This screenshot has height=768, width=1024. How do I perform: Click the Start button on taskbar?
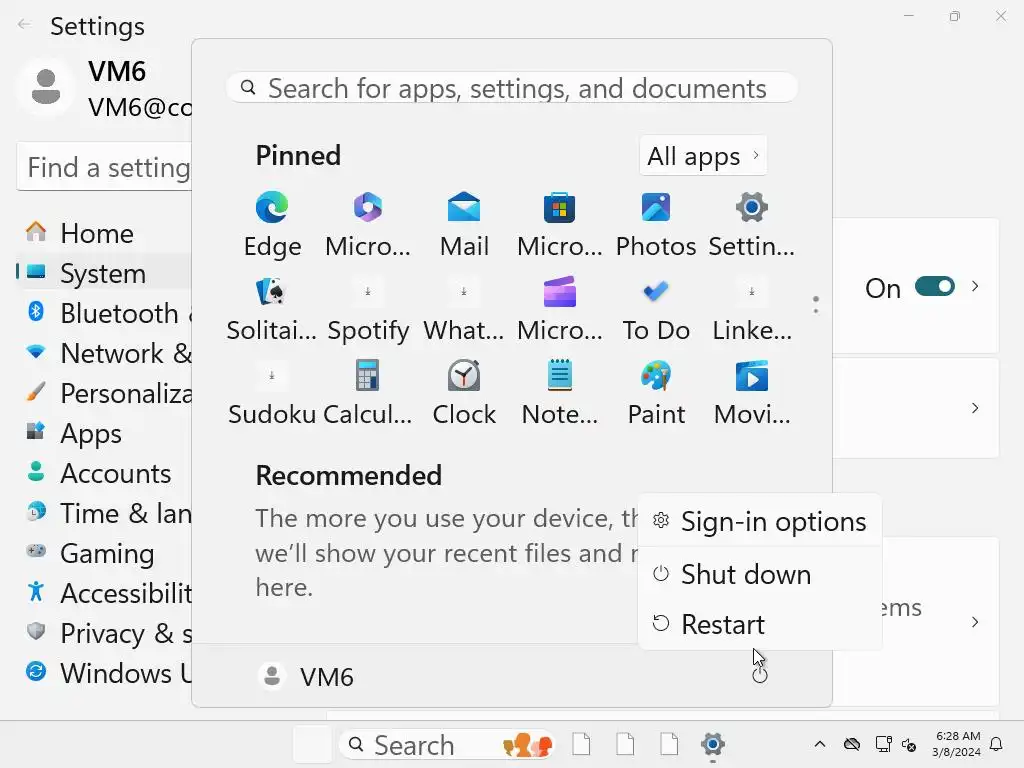pos(312,744)
